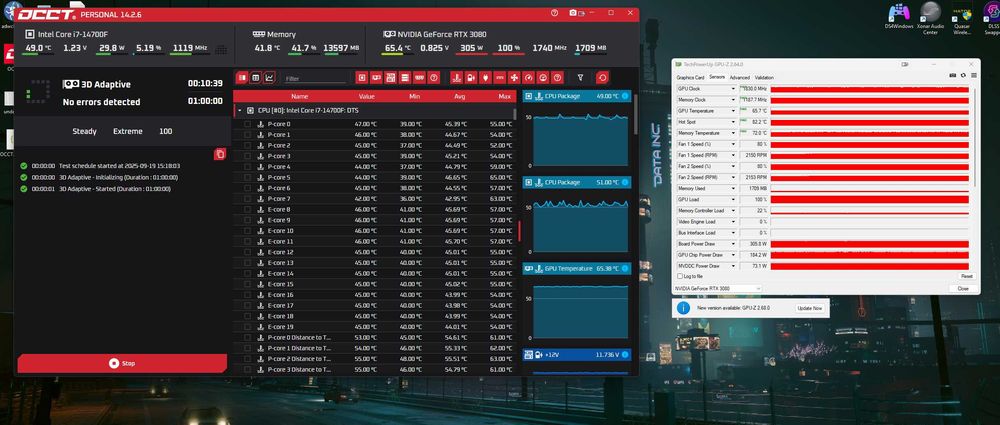Check the E-core 8 row checkbox
Image resolution: width=1000 pixels, height=425 pixels.
point(247,209)
